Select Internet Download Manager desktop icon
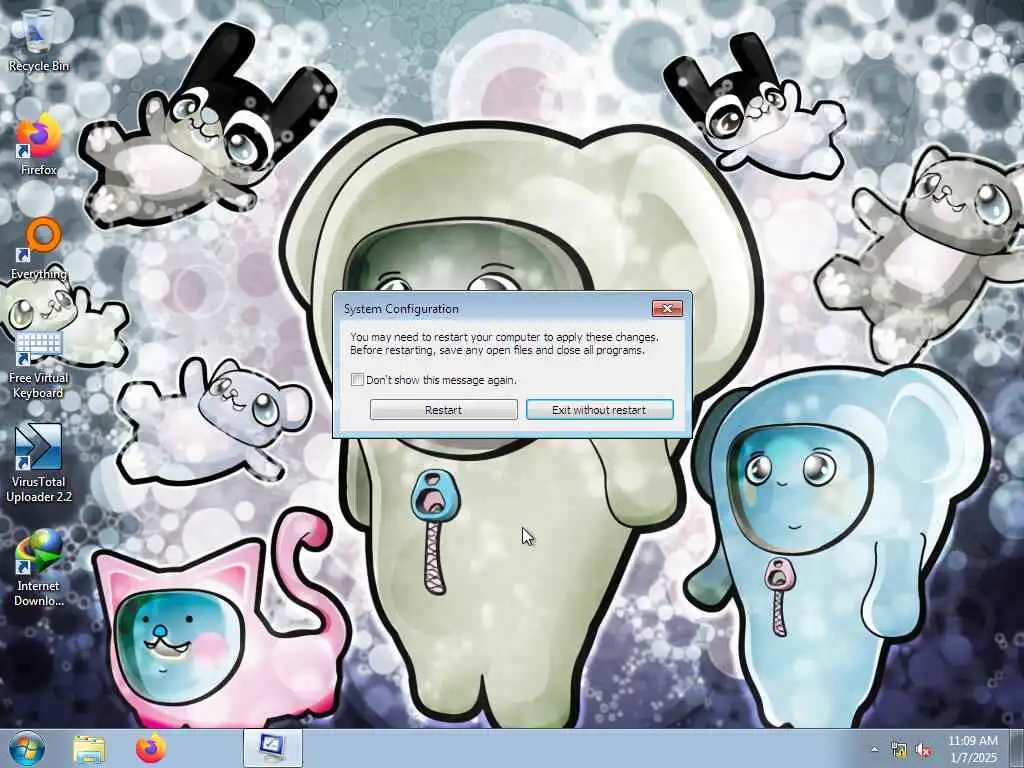This screenshot has width=1024, height=768. (x=38, y=568)
